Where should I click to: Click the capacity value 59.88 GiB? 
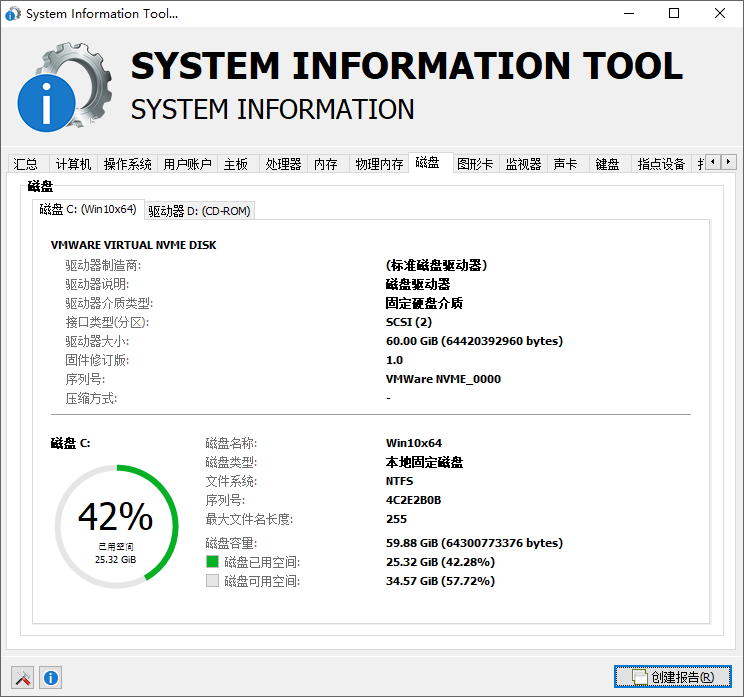(x=474, y=543)
